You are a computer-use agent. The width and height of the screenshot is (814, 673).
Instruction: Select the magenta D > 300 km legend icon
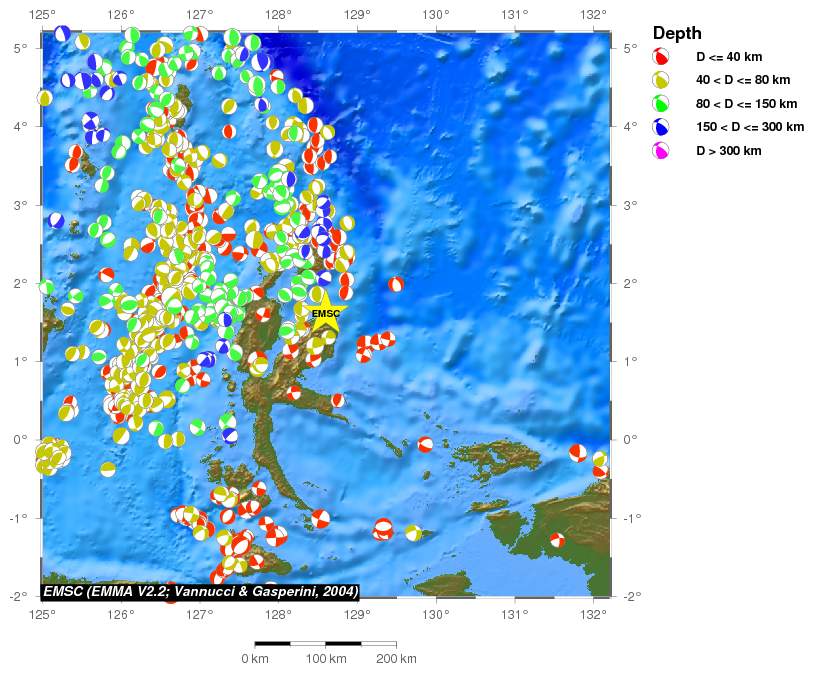[x=660, y=151]
